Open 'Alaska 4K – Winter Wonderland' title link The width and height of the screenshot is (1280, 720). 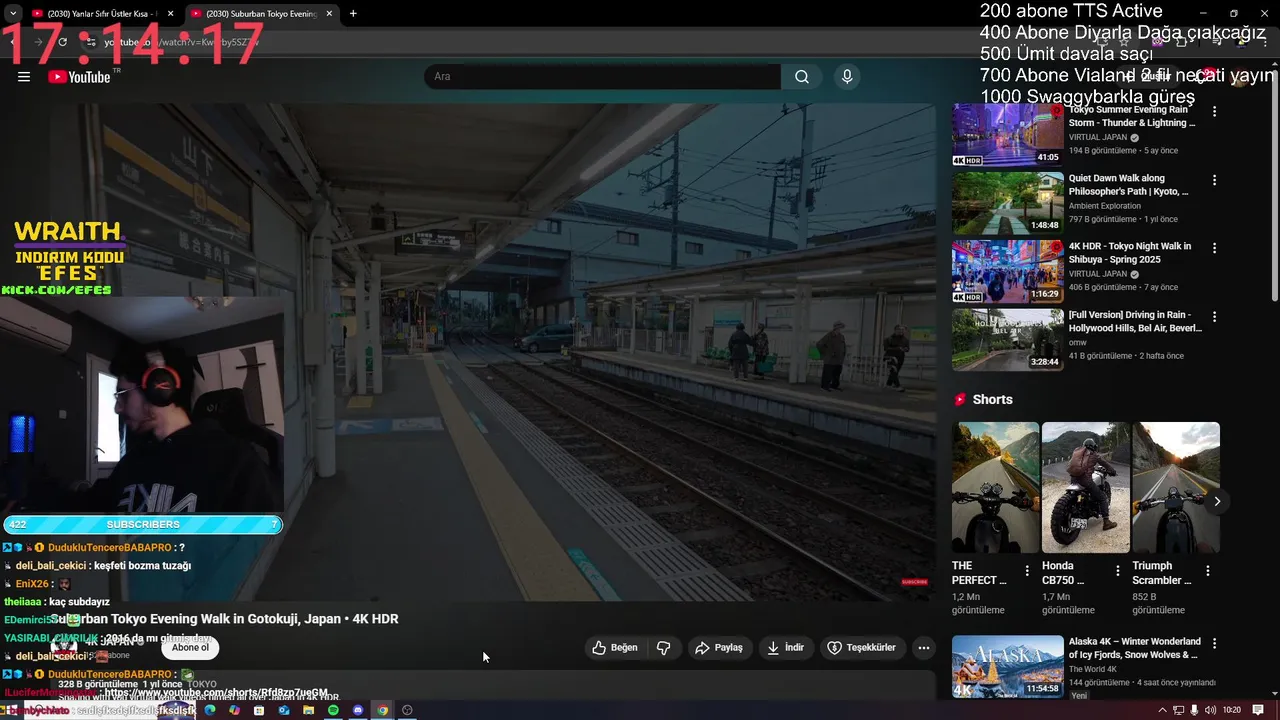[x=1135, y=648]
